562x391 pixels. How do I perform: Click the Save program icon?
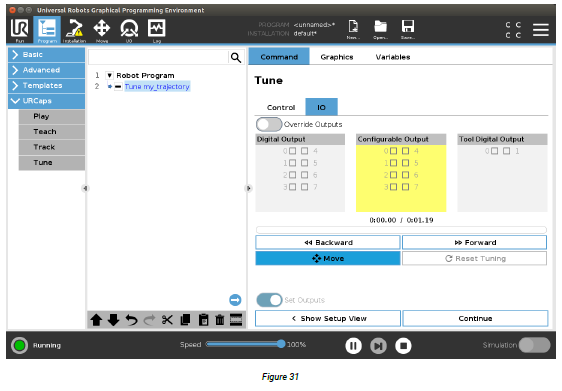point(408,29)
